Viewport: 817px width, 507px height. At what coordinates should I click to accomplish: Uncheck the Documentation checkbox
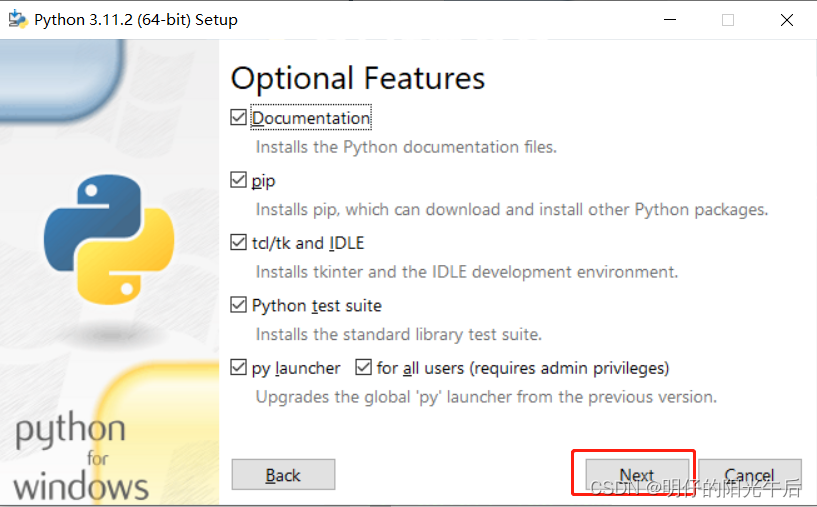click(x=238, y=118)
